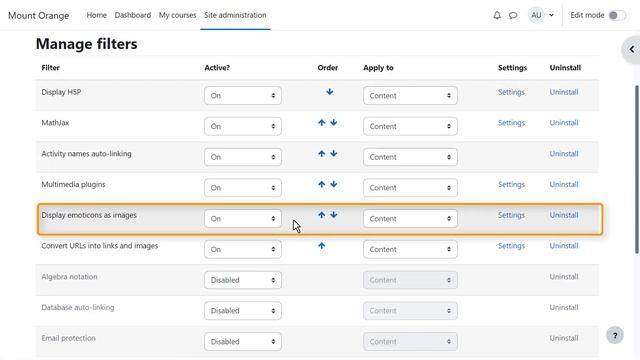Open Active dropdown for Database auto-linking

[243, 311]
